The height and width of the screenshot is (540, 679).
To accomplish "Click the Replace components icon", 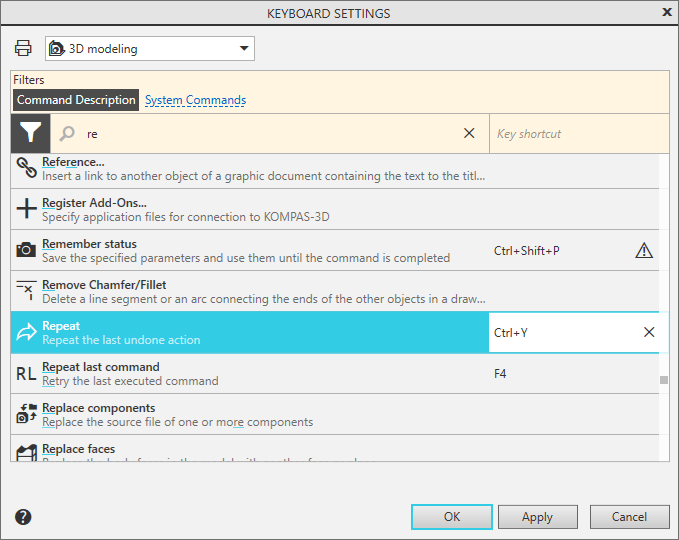I will tap(26, 414).
